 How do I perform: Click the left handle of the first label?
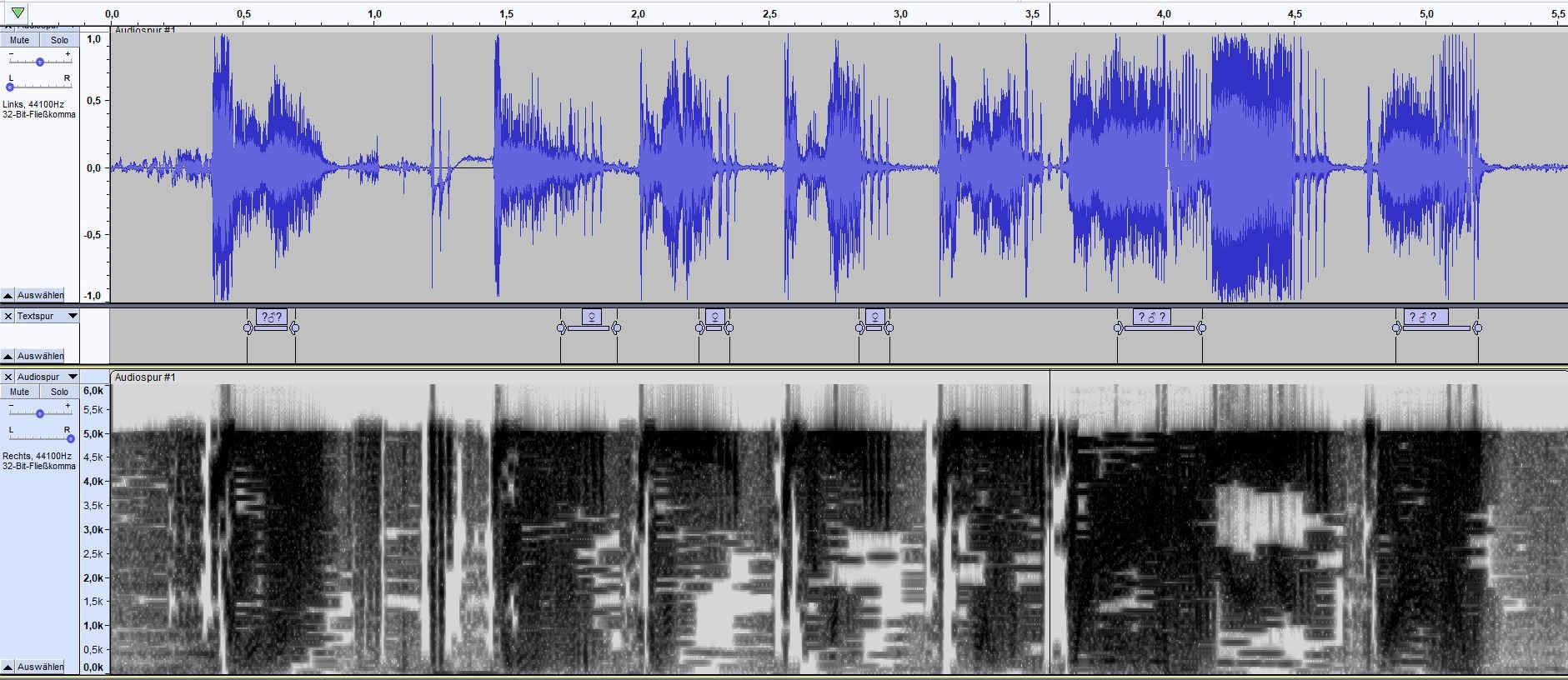248,328
